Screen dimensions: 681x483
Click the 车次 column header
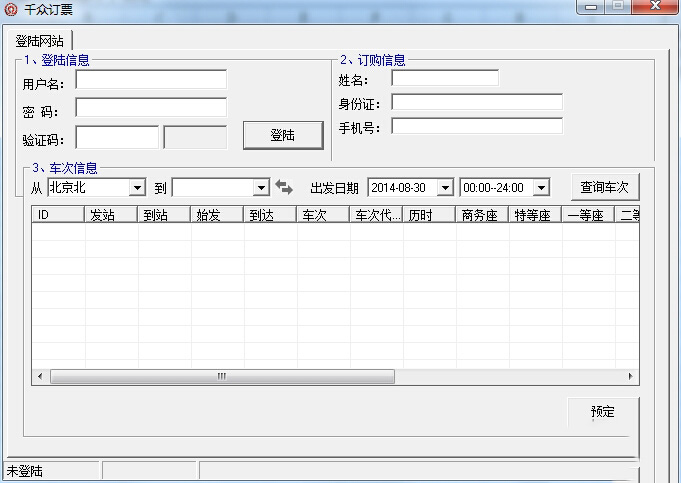point(323,215)
